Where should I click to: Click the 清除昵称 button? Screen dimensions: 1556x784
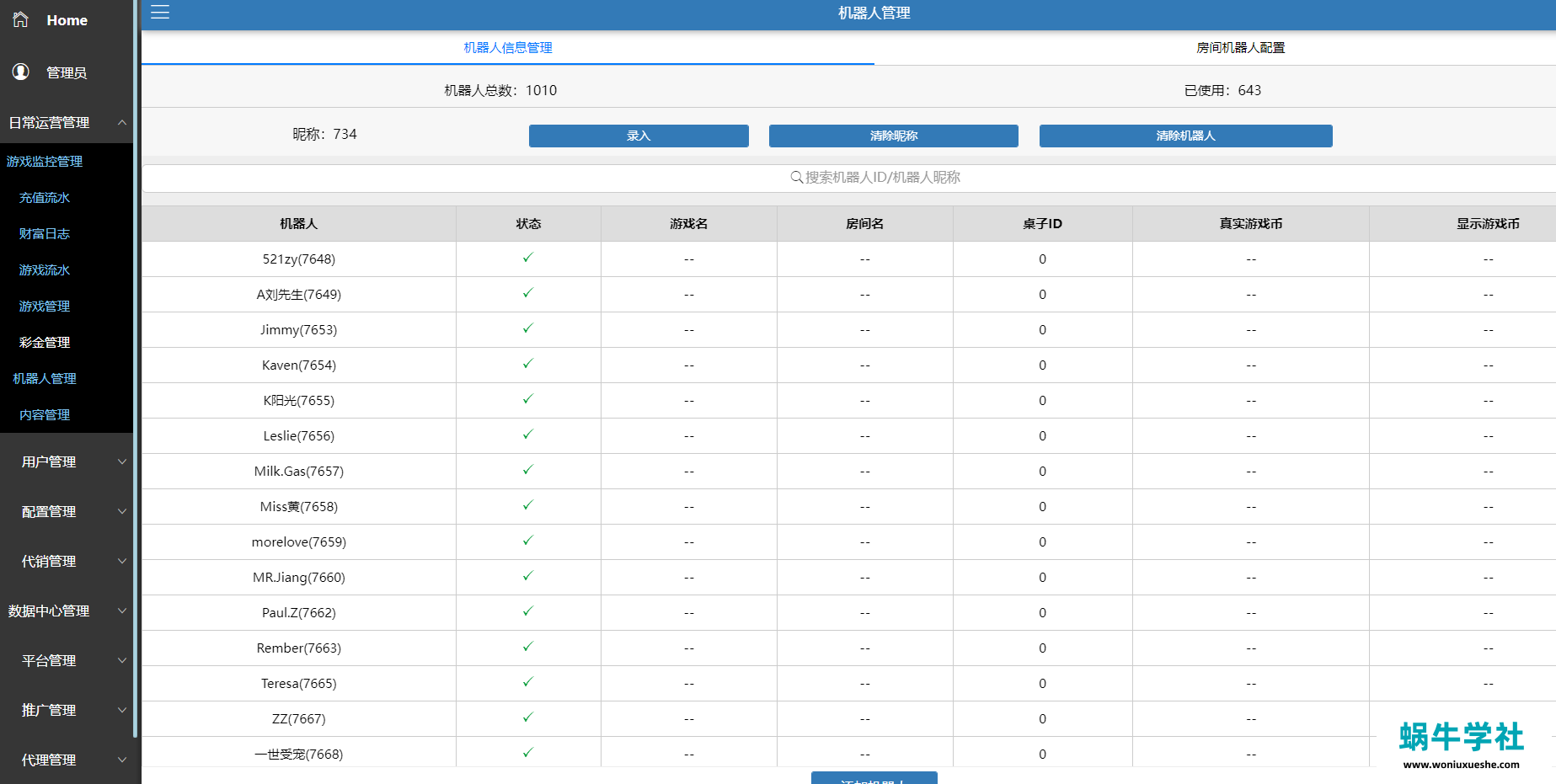[893, 136]
